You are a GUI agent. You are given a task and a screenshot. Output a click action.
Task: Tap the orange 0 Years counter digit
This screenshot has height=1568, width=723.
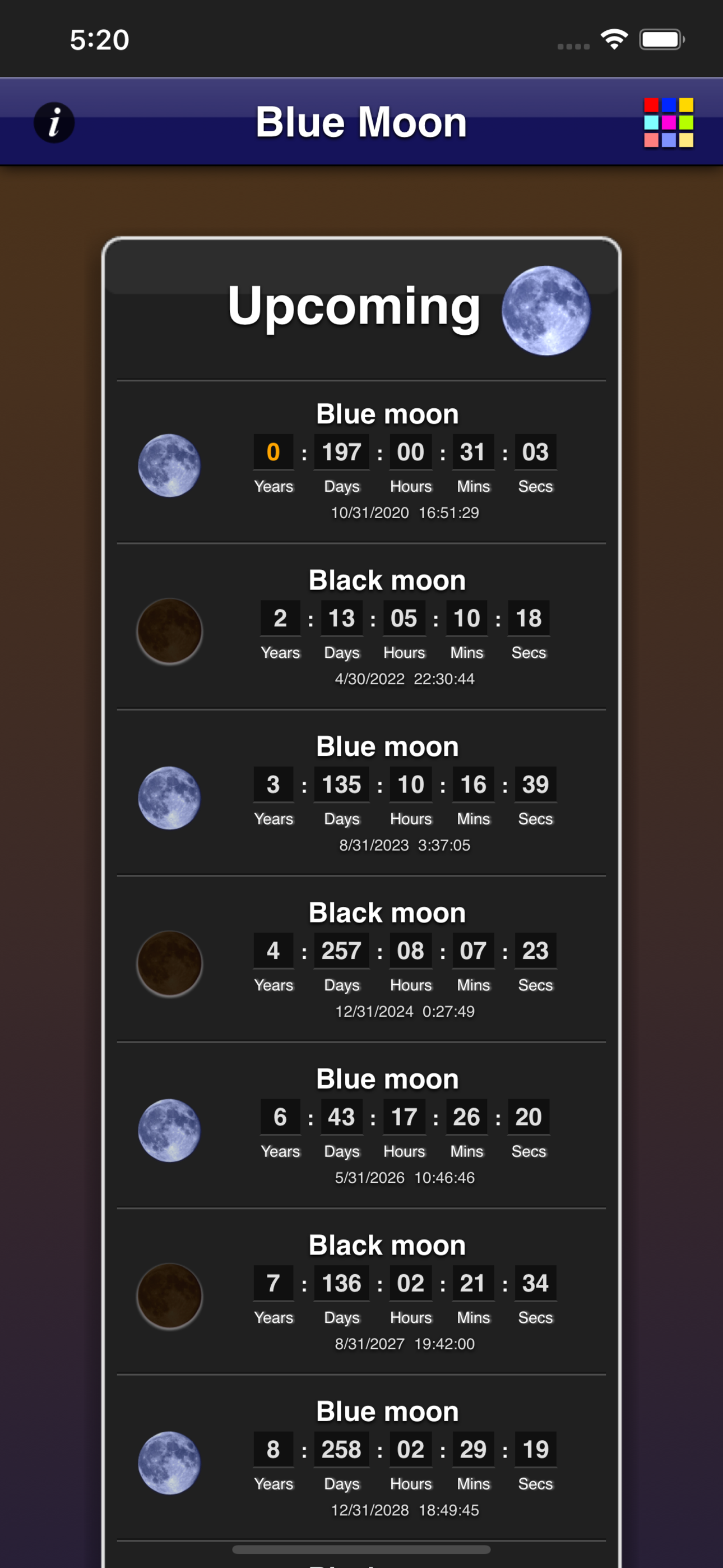[x=274, y=451]
